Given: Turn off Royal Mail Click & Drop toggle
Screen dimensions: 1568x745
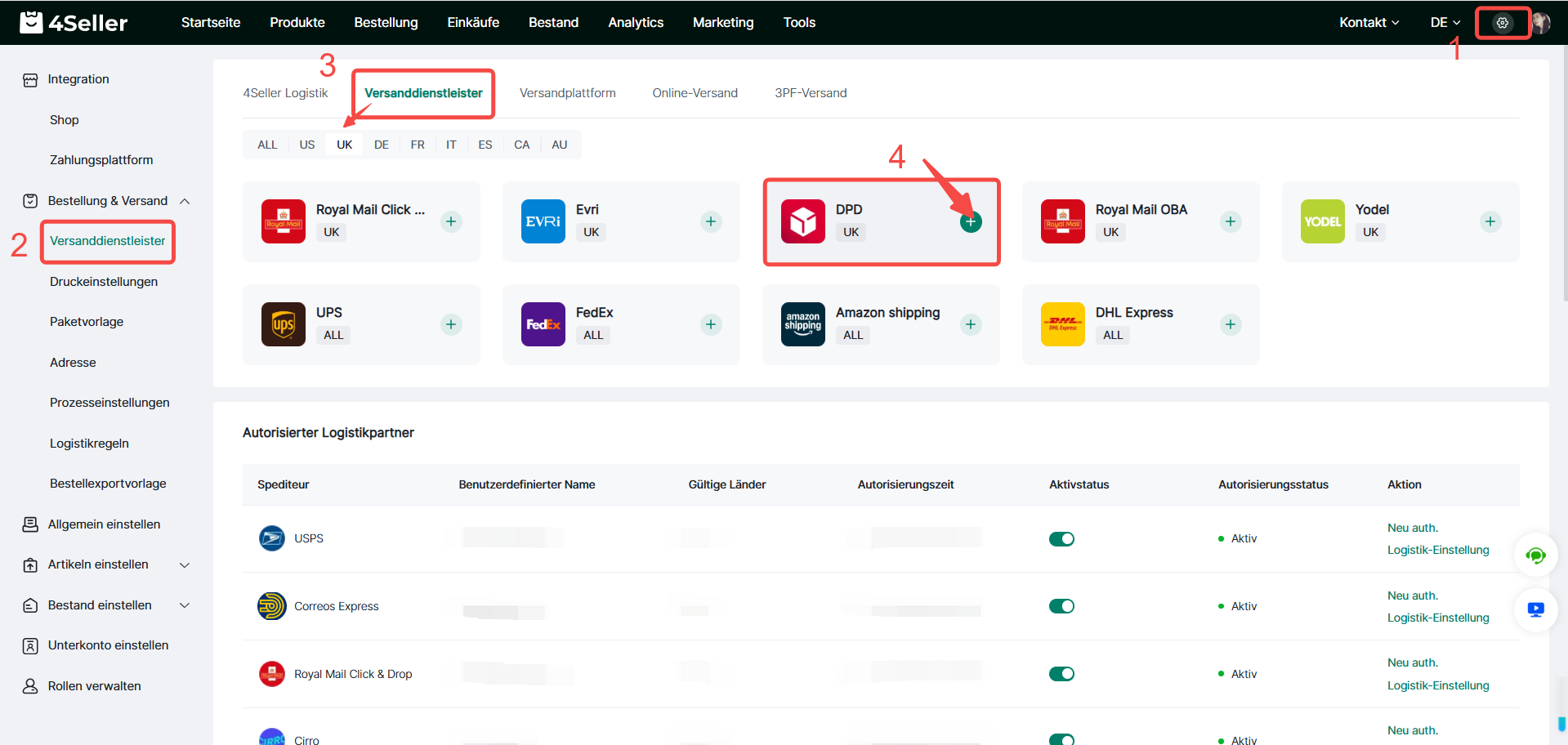Looking at the screenshot, I should (1061, 674).
